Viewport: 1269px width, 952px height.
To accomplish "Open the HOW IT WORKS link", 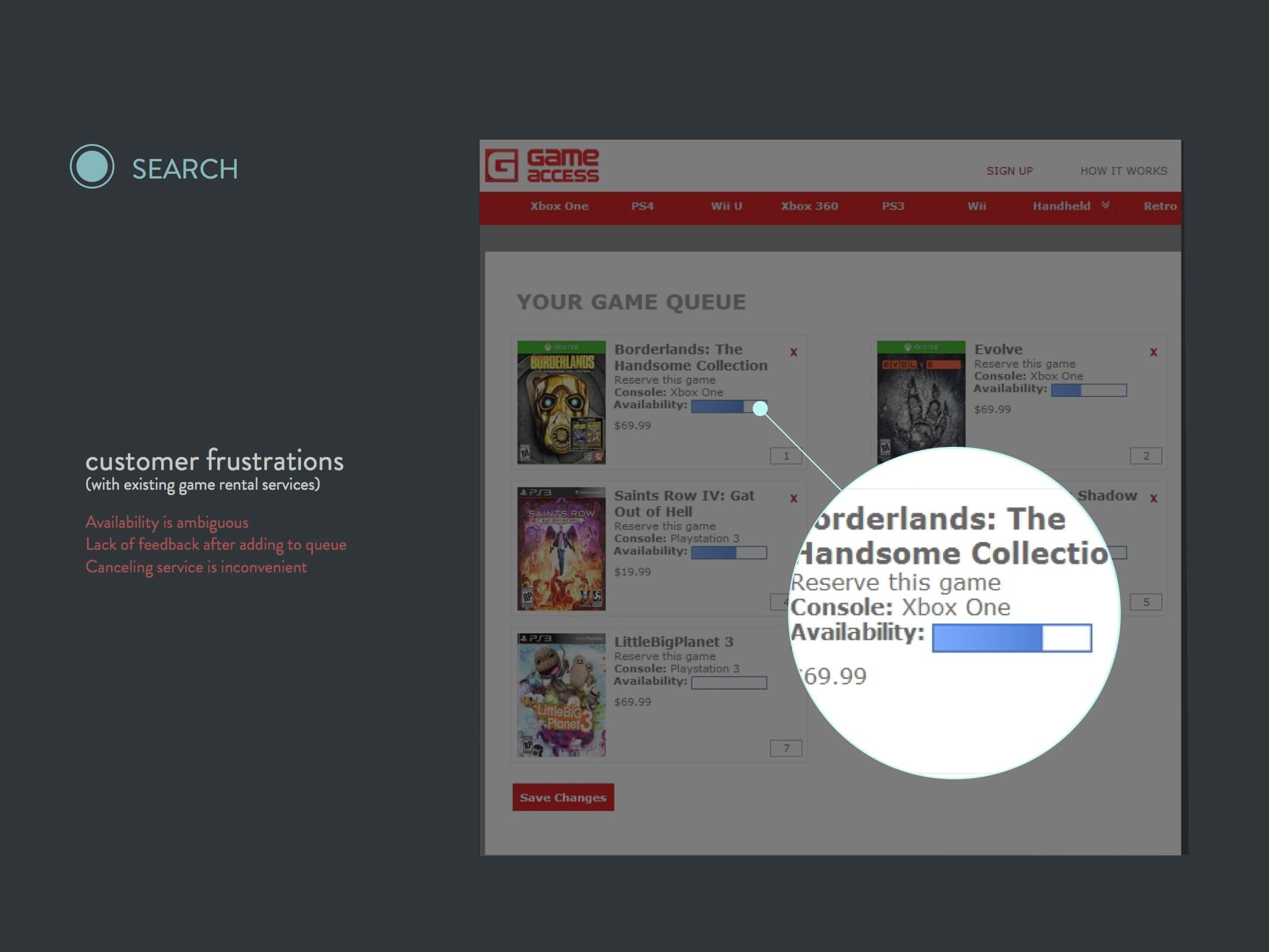I will (1124, 171).
